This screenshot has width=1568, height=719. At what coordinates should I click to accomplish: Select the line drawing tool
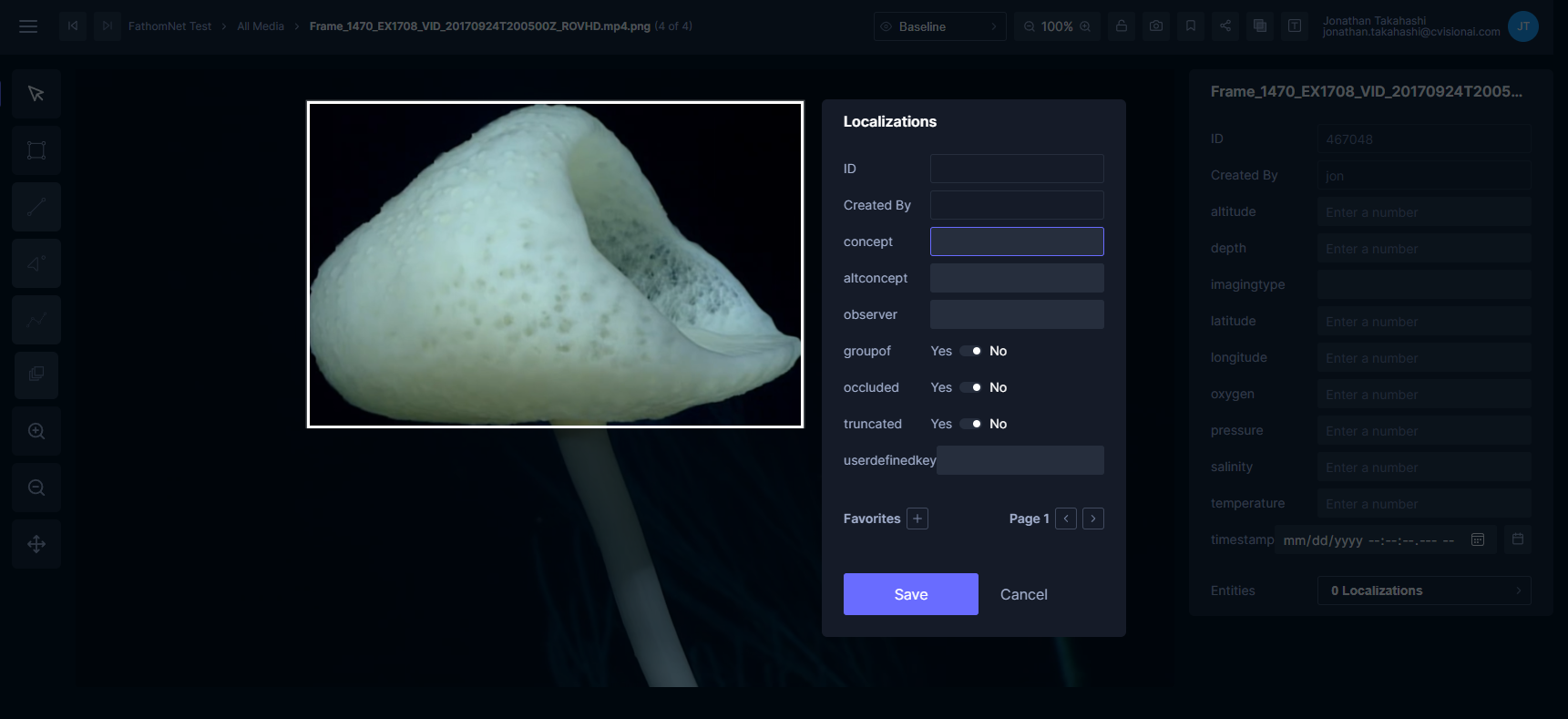point(36,207)
